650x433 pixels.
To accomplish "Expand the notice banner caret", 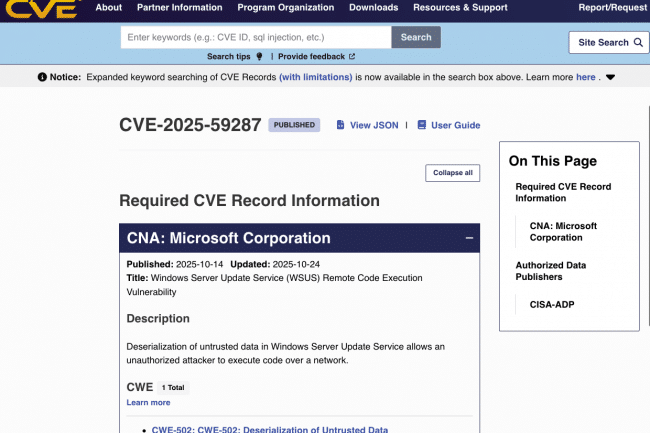I will tap(610, 77).
